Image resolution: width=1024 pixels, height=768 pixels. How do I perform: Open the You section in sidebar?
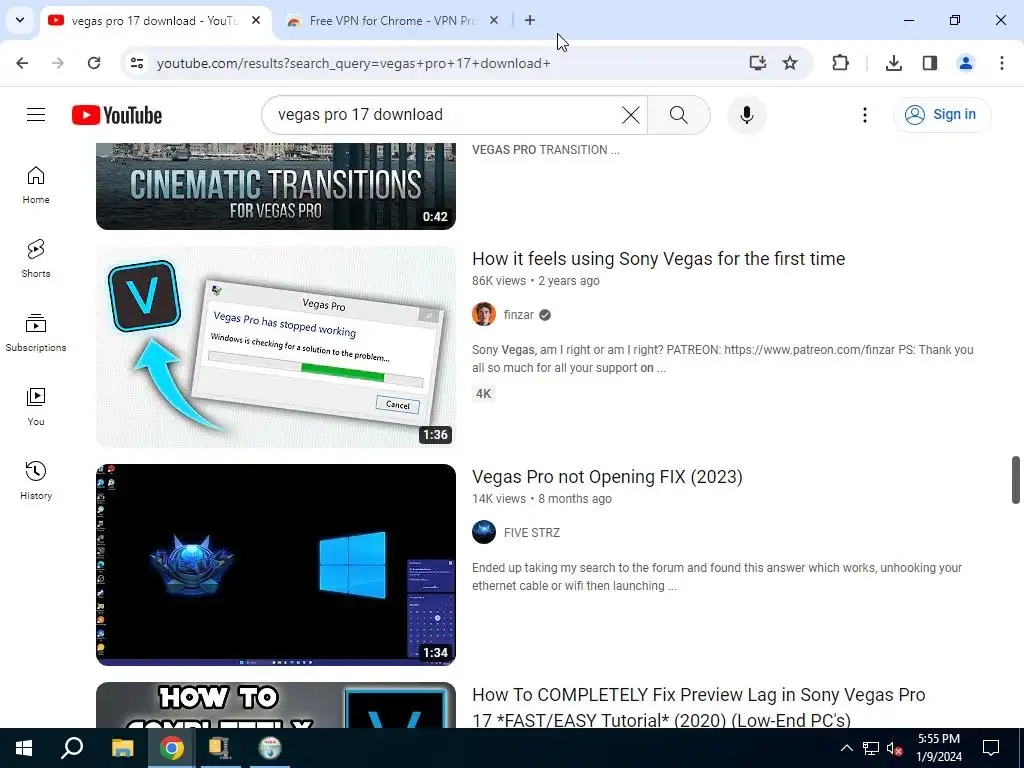pyautogui.click(x=36, y=407)
